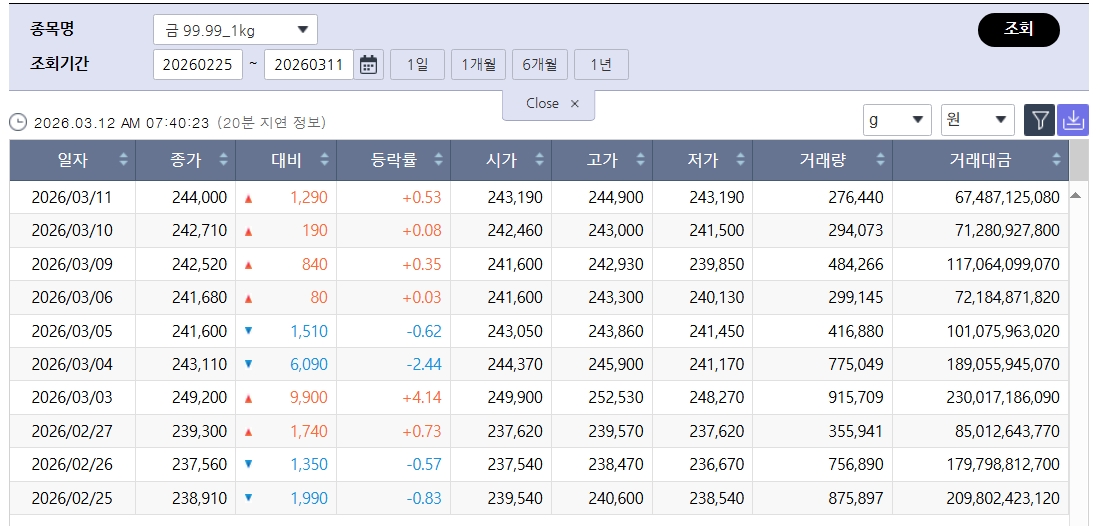Click the date cell 2026/02/26
1100x526 pixels.
tap(72, 464)
